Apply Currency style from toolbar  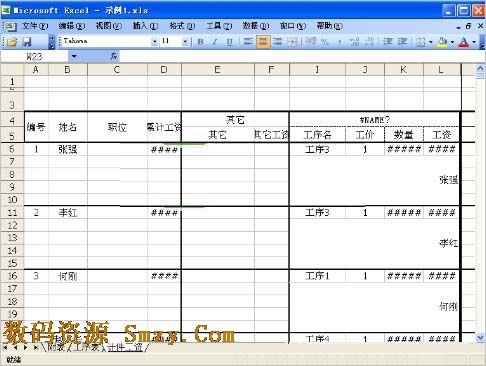click(311, 42)
